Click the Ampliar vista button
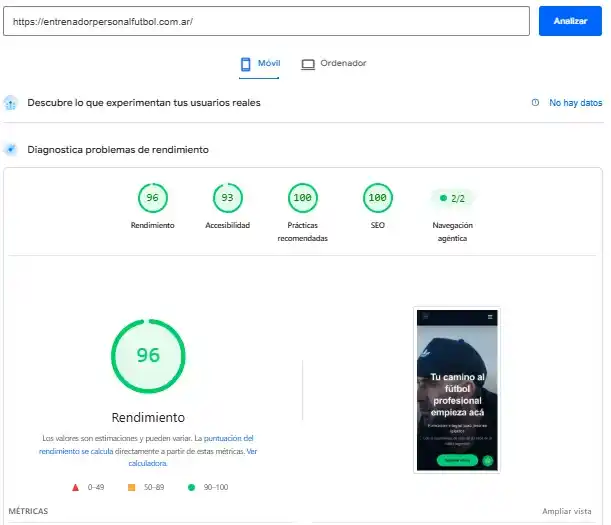This screenshot has width=611, height=525. (x=567, y=511)
